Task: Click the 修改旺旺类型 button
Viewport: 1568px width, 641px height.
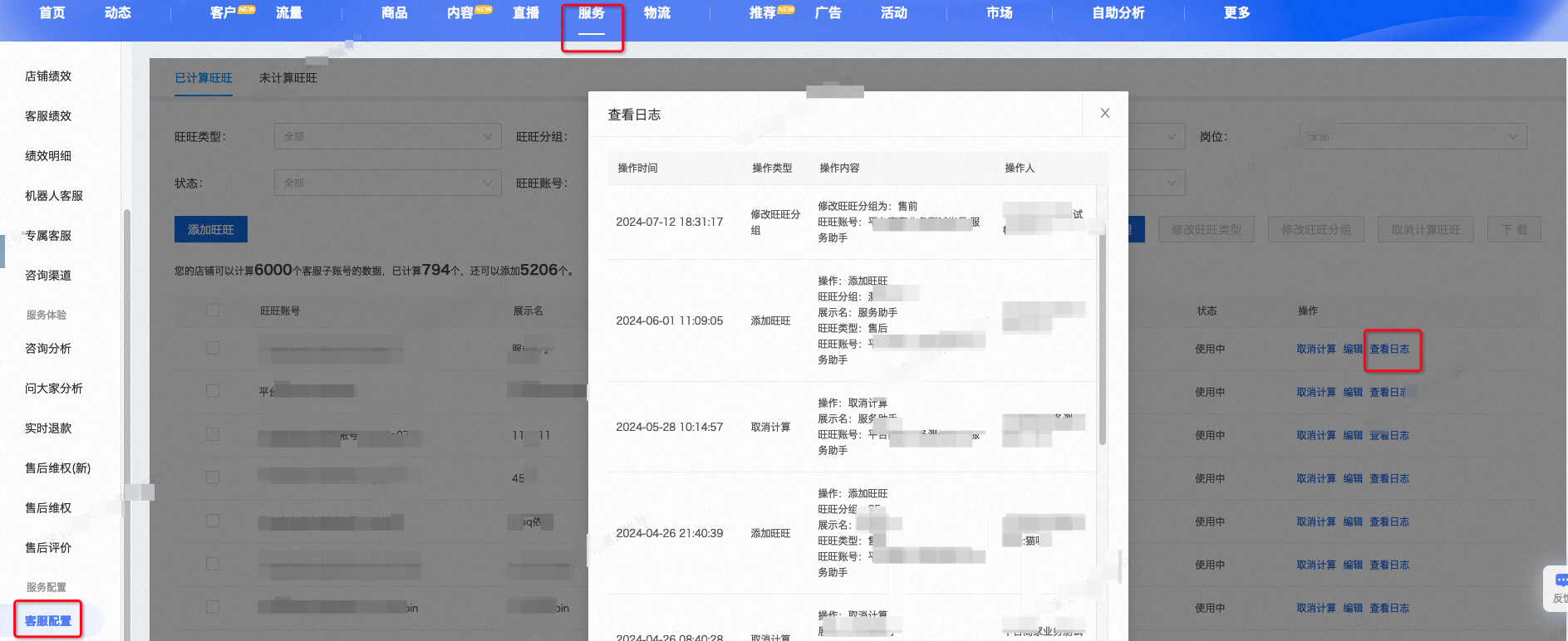Action: point(1207,229)
